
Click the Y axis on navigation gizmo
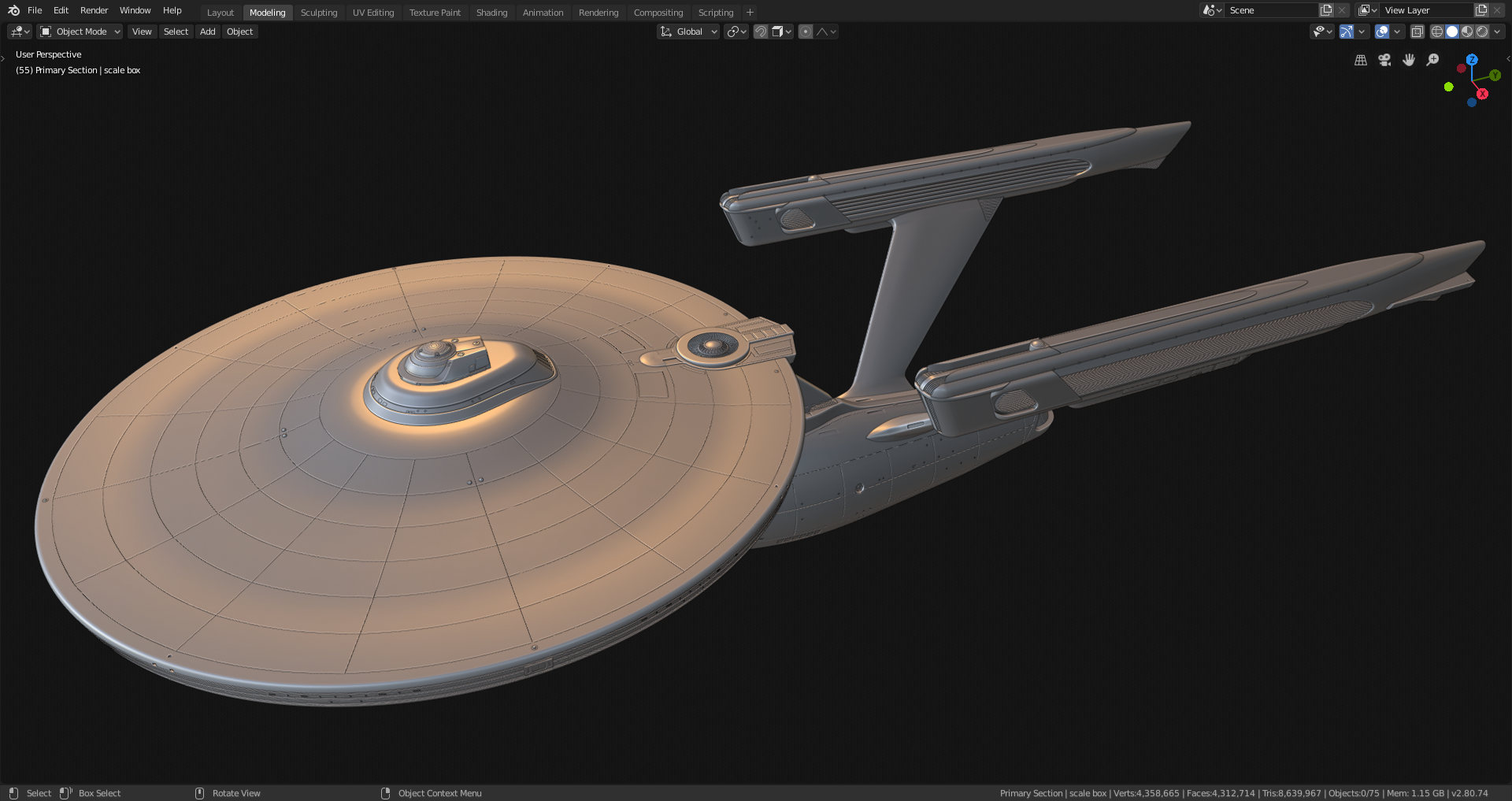(x=1495, y=76)
